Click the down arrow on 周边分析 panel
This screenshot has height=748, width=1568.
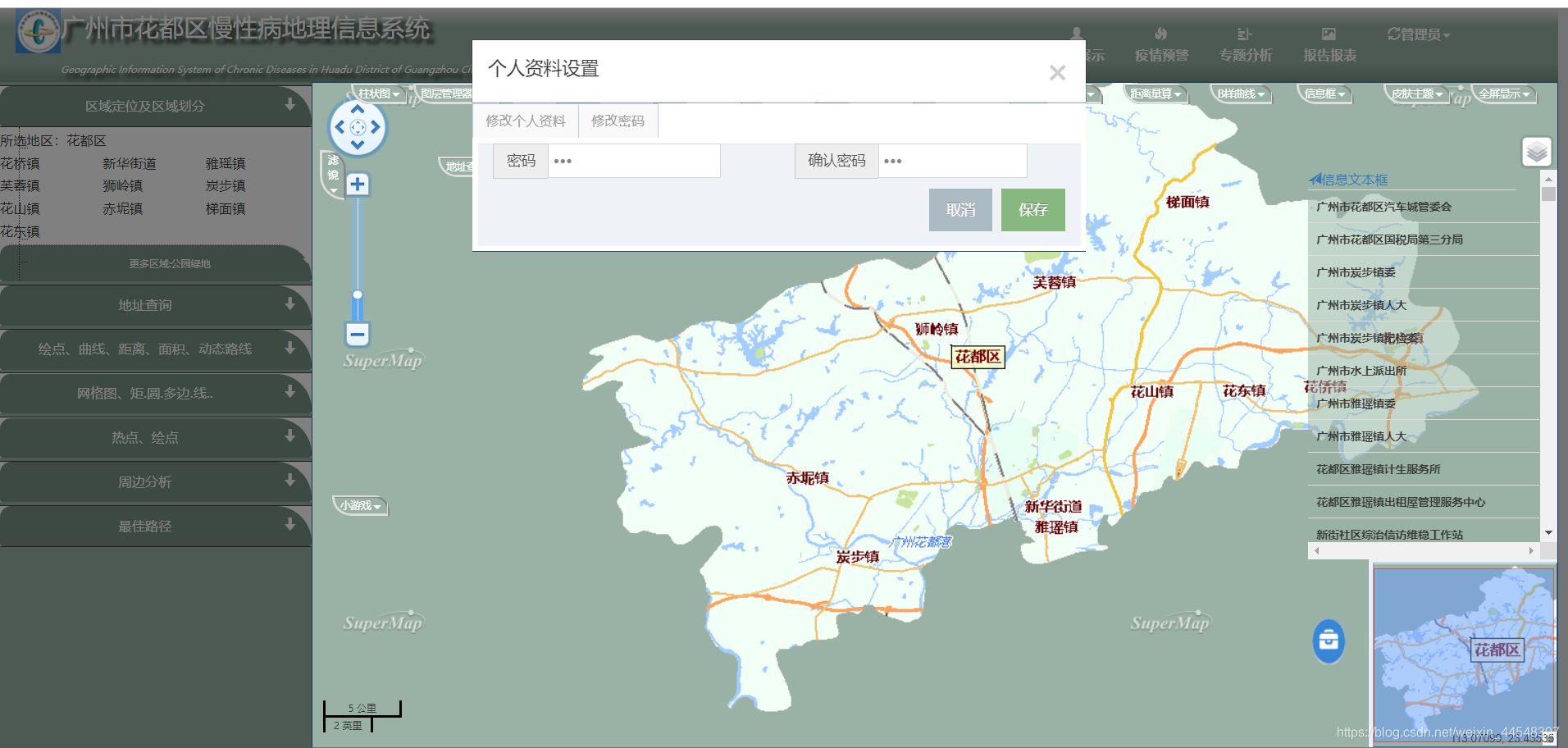(x=289, y=480)
